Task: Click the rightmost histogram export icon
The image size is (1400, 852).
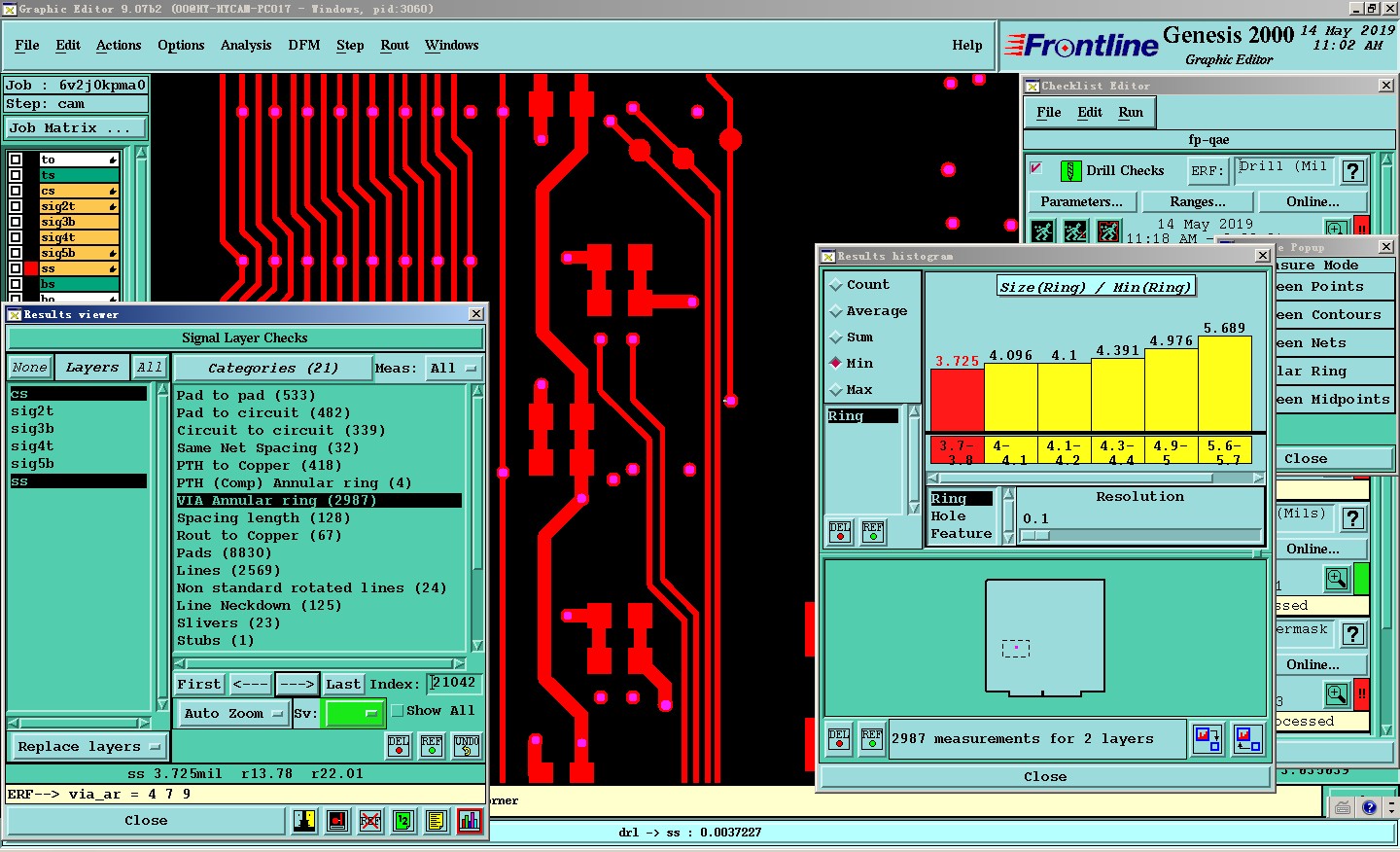Action: (1247, 739)
